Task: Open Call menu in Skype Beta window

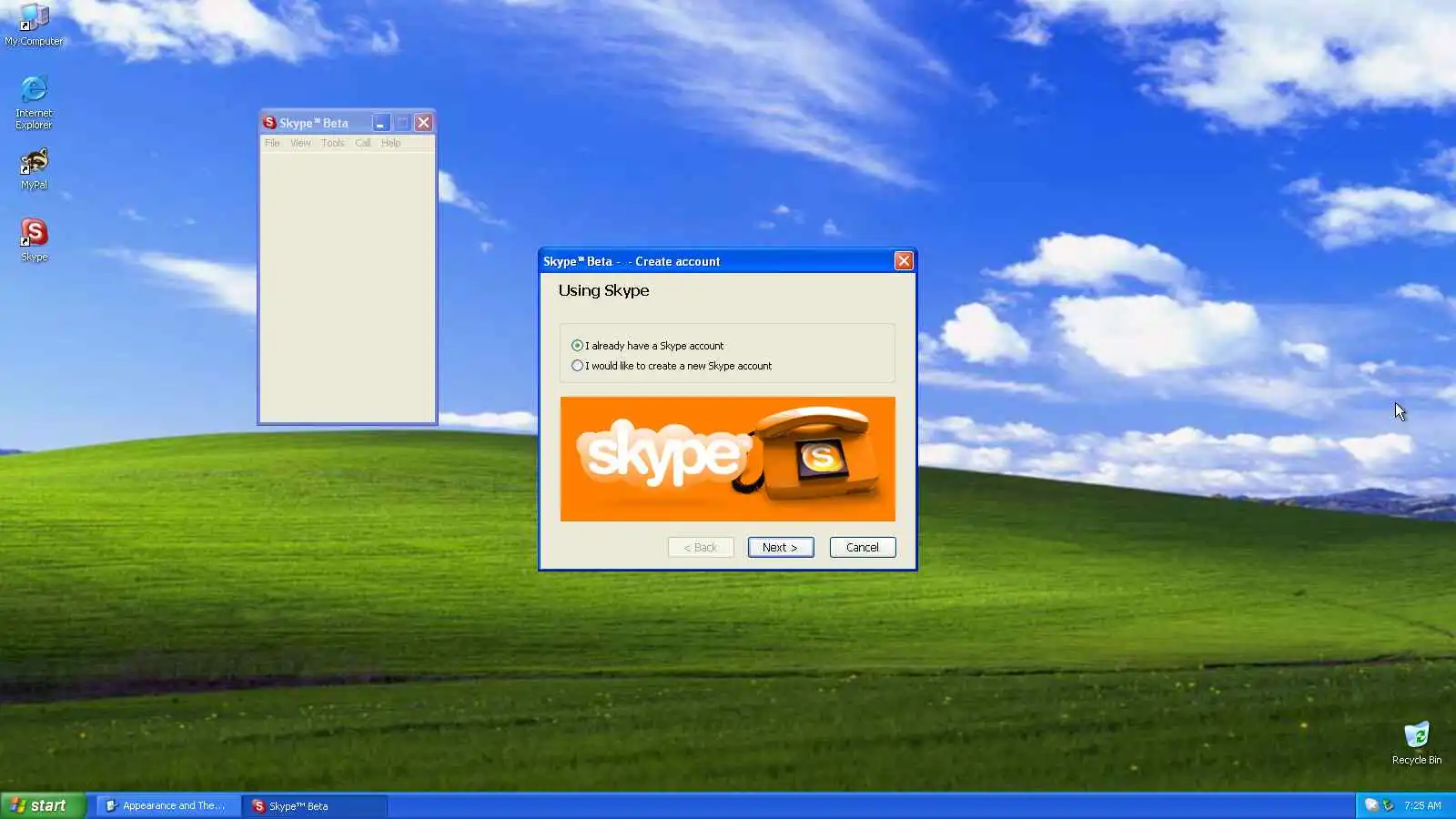Action: click(x=362, y=143)
